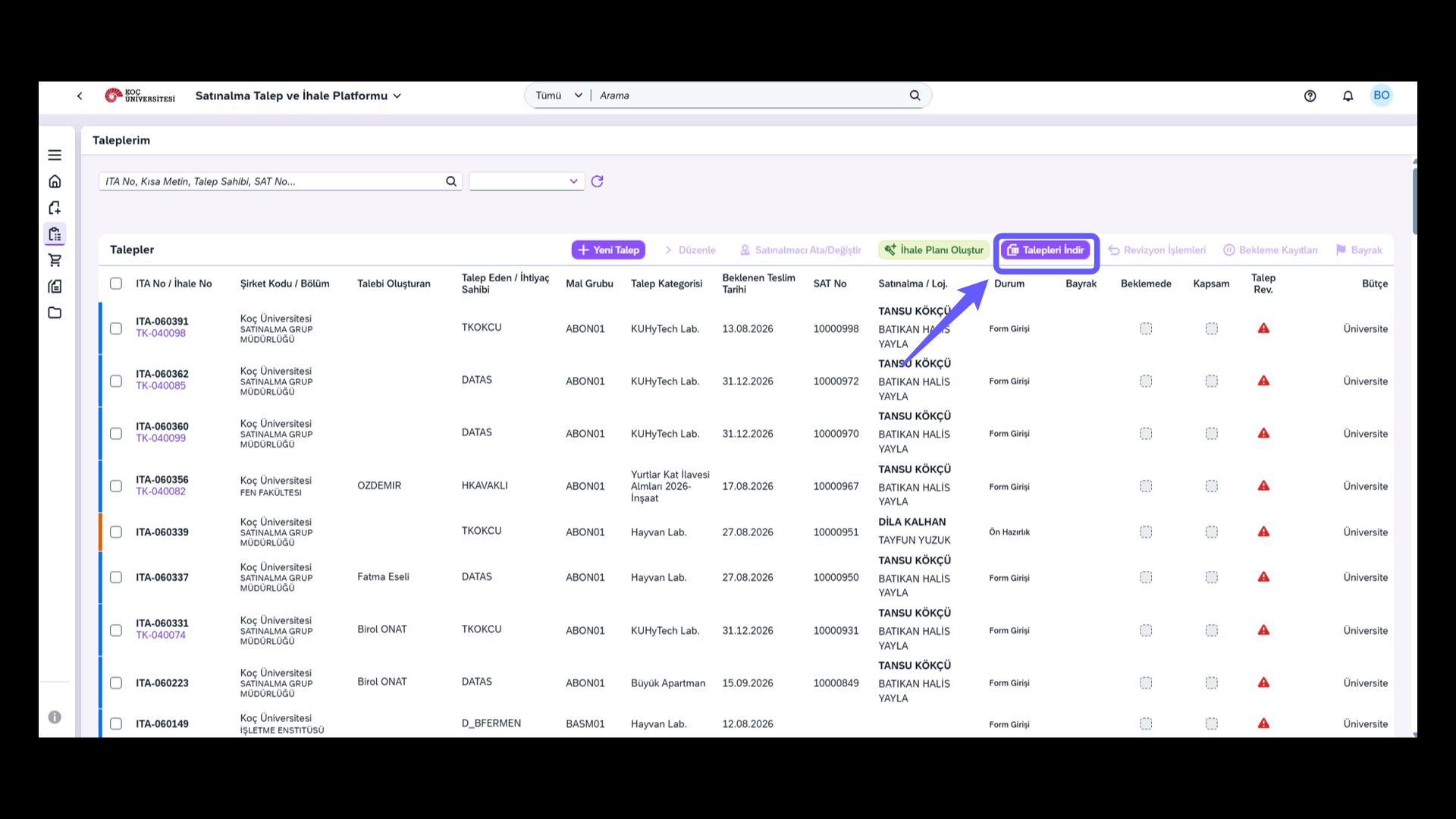Select the row checkbox for ITA-060356
1456x819 pixels.
click(x=116, y=485)
